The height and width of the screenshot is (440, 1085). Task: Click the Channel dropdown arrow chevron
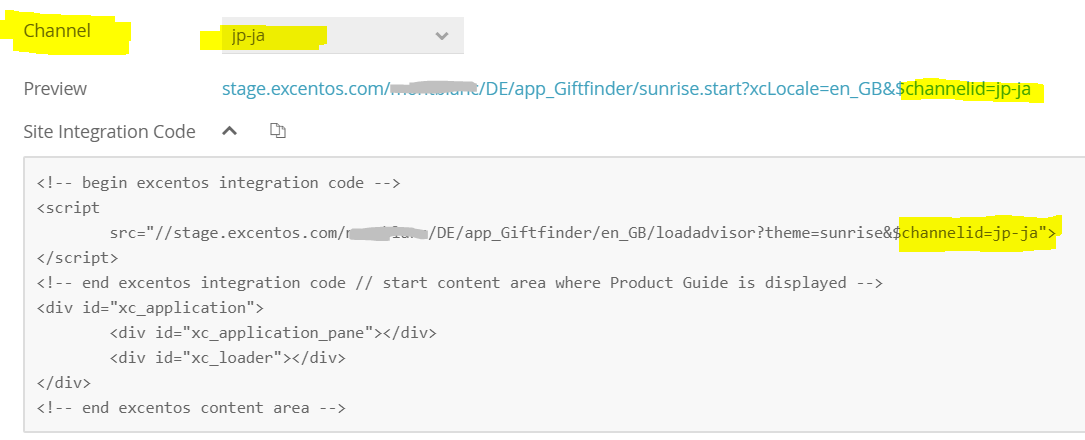(x=442, y=37)
